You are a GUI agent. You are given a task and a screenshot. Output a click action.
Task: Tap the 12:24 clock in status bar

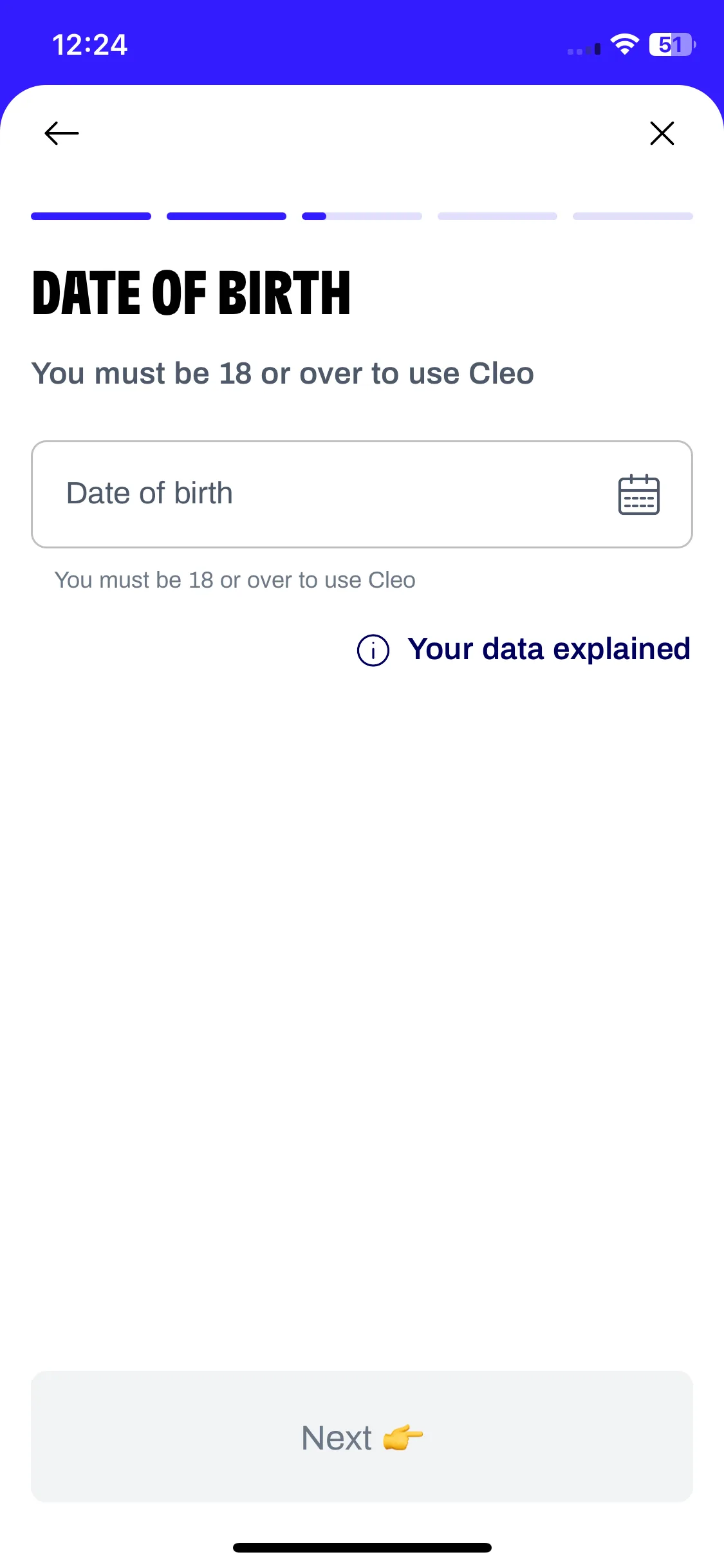90,45
